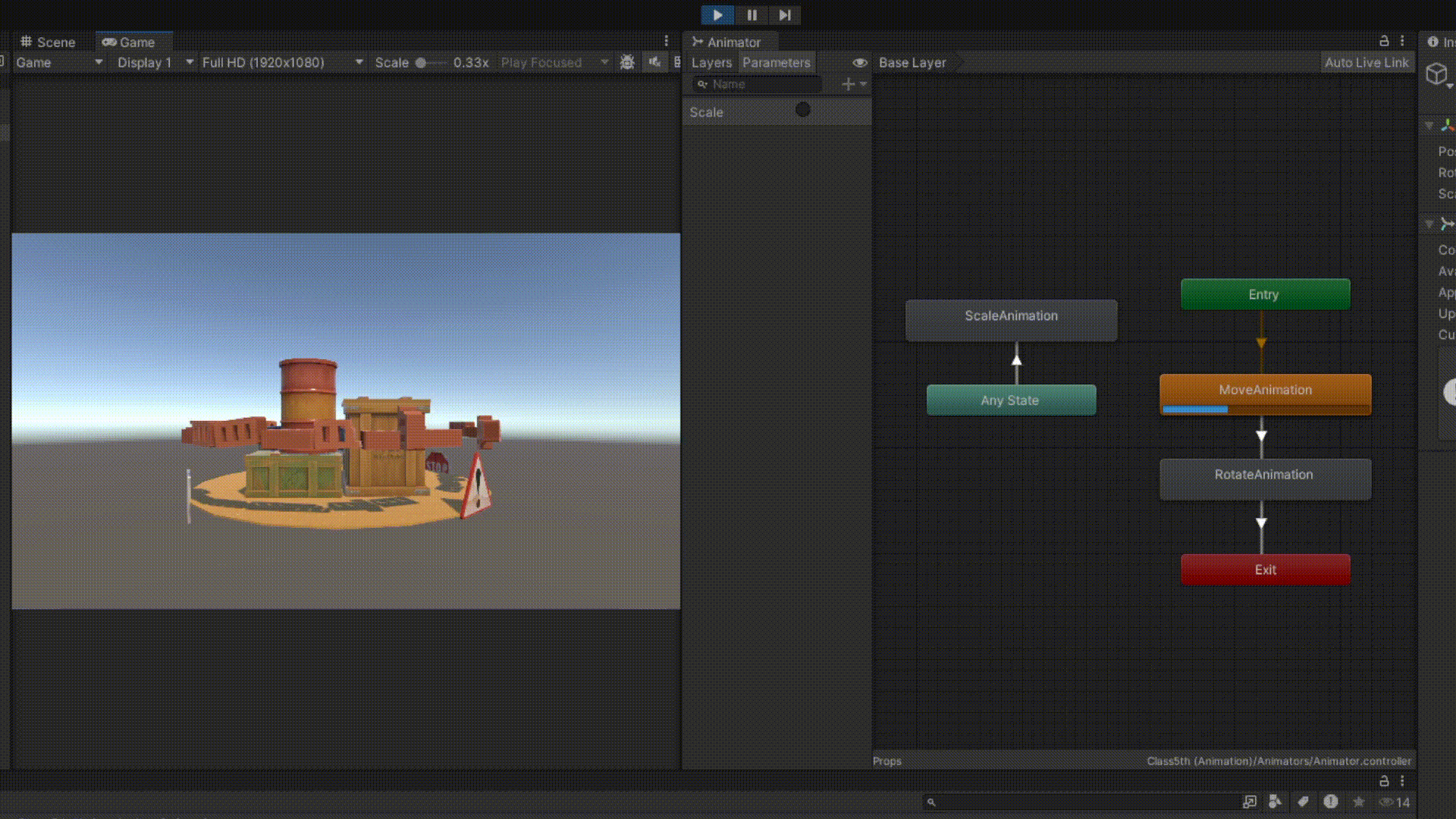Select the MoveAnimation state node
The image size is (1456, 819).
[x=1265, y=391]
